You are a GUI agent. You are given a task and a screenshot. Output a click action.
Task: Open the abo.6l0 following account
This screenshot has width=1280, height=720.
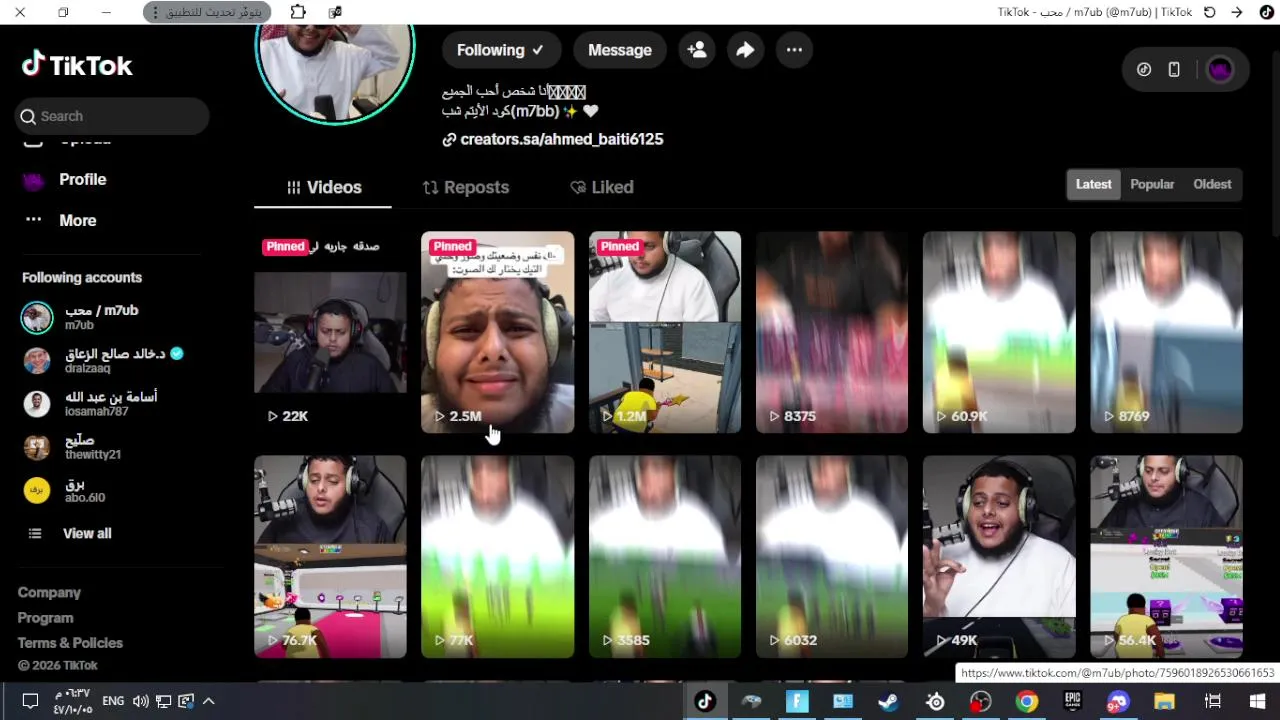click(112, 489)
